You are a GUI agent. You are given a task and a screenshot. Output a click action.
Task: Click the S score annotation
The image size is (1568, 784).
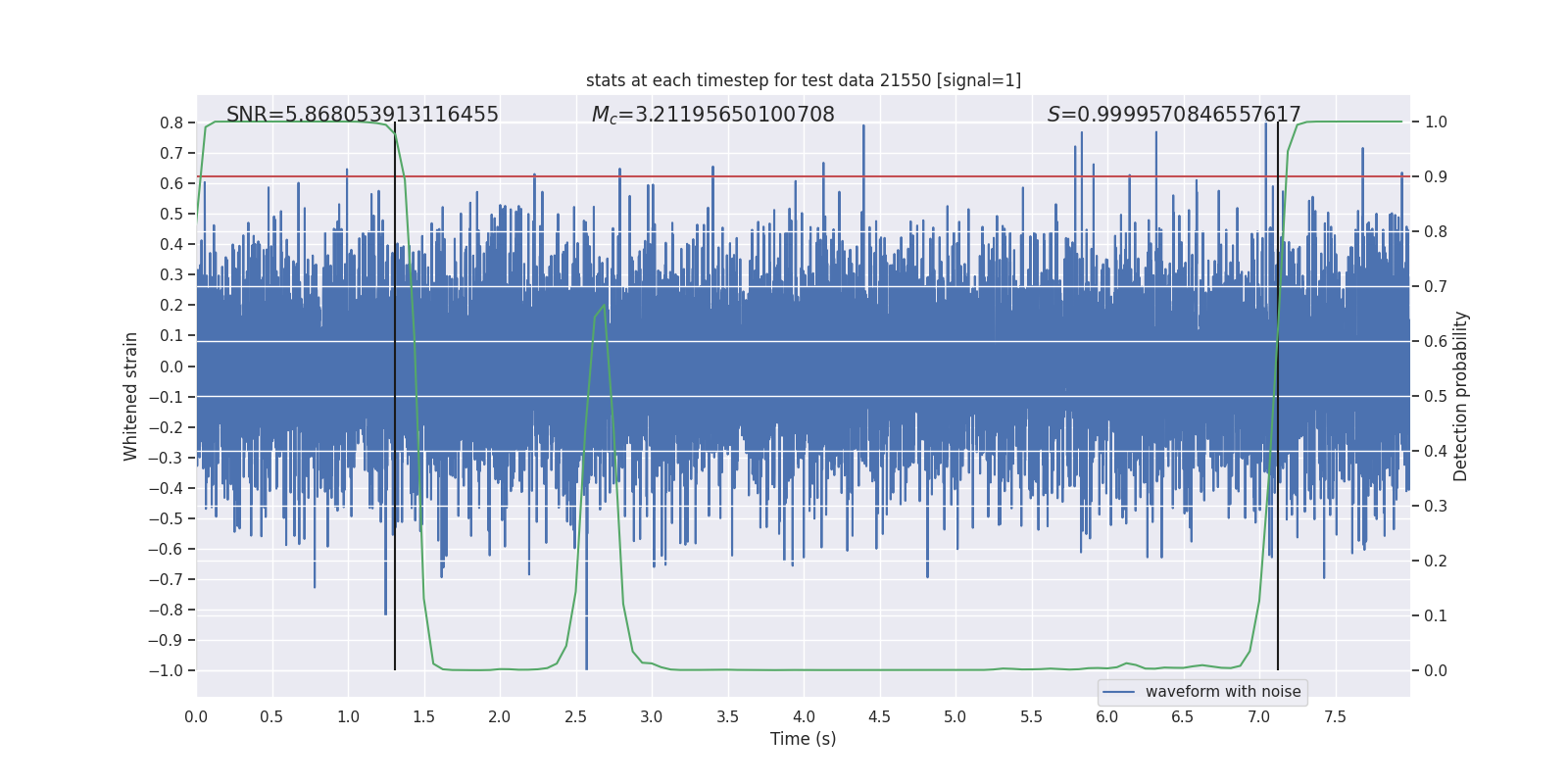pos(1174,115)
